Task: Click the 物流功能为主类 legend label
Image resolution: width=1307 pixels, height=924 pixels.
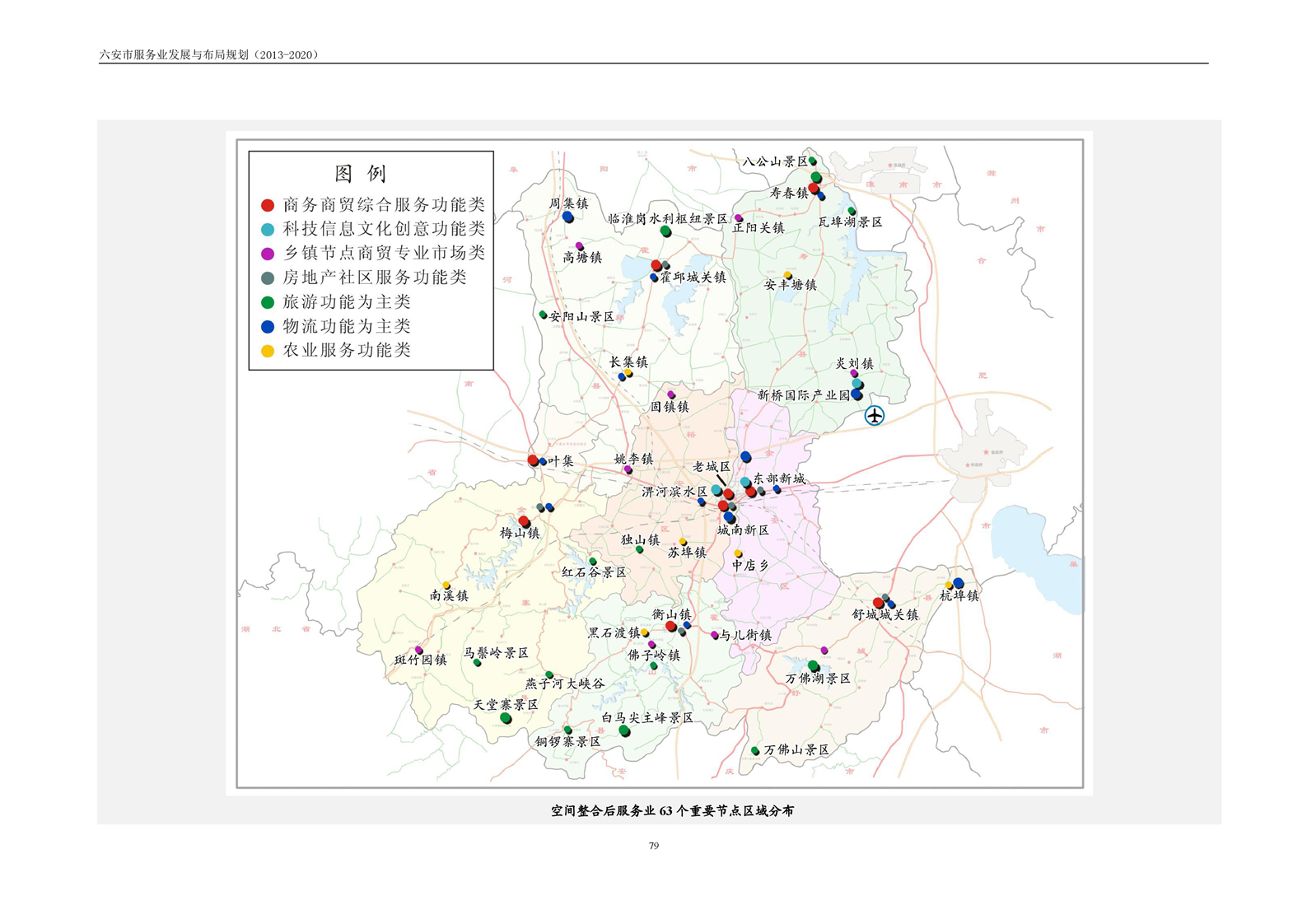Action: (x=347, y=326)
